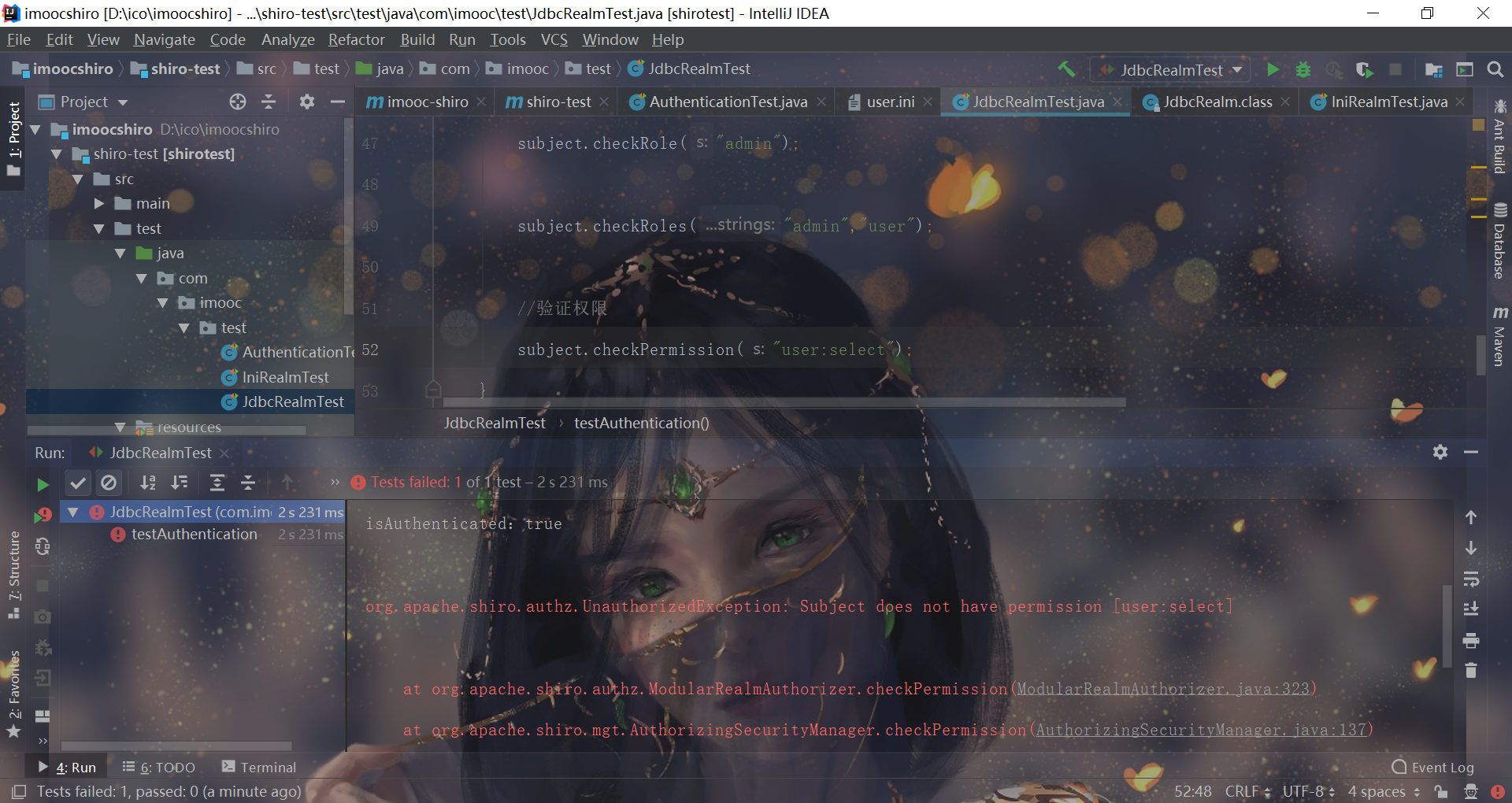This screenshot has height=803, width=1512.
Task: Open CRLF line separator selector
Action: (x=1247, y=791)
